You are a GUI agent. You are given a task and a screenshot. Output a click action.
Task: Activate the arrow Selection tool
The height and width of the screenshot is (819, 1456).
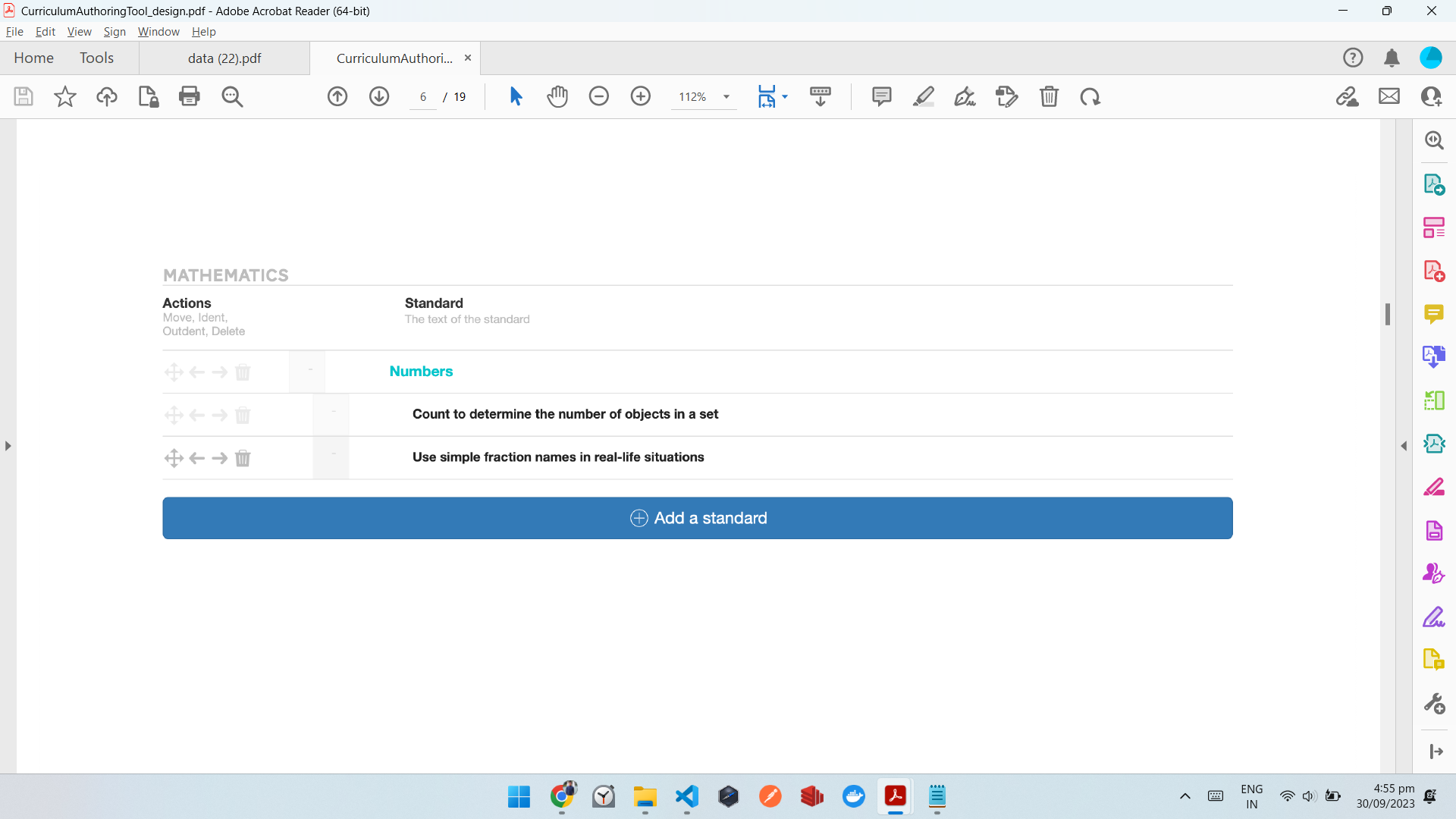516,96
